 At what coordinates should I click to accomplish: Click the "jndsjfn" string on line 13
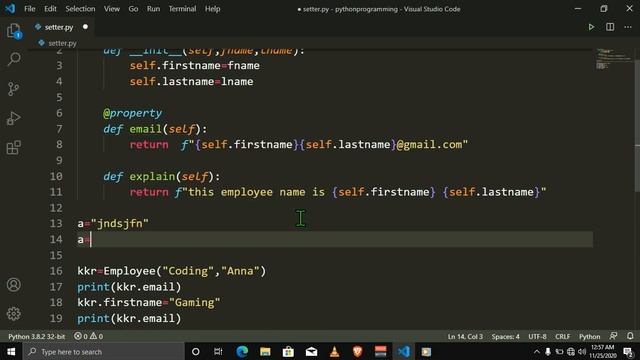coord(120,224)
